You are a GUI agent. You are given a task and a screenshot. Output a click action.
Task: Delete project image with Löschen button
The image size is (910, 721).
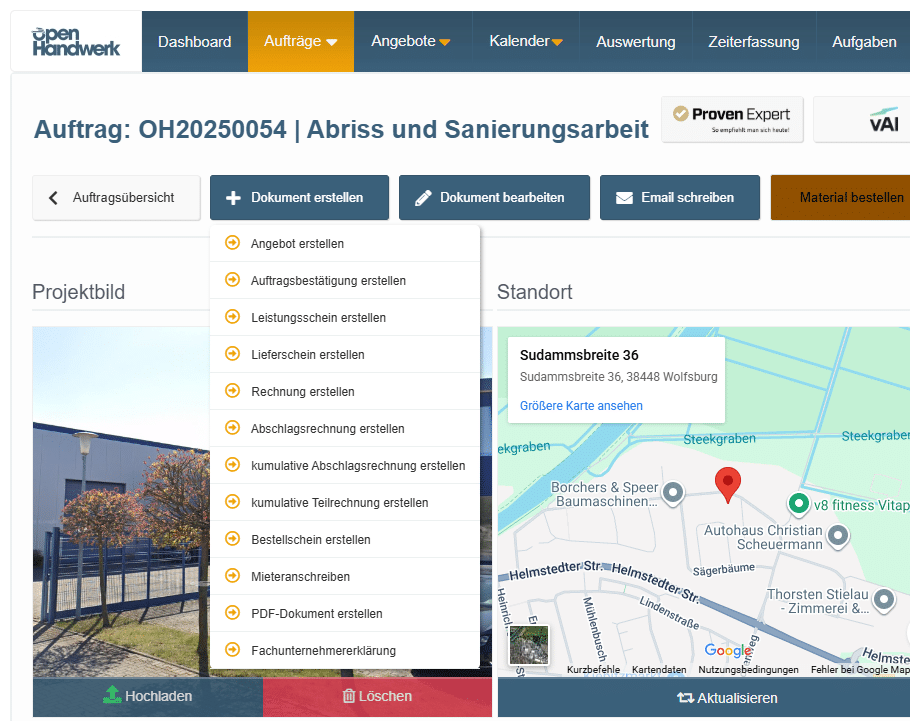[x=377, y=696]
